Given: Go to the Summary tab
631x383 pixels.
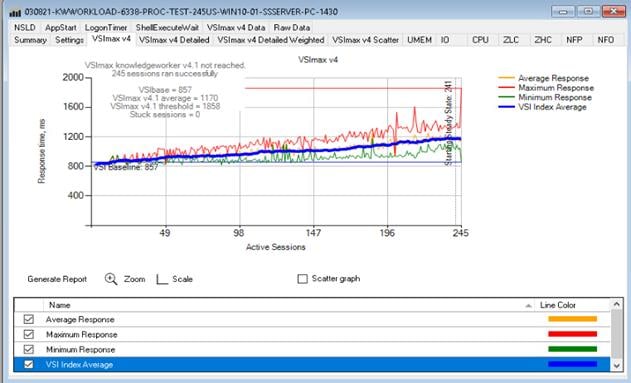Looking at the screenshot, I should (31, 40).
